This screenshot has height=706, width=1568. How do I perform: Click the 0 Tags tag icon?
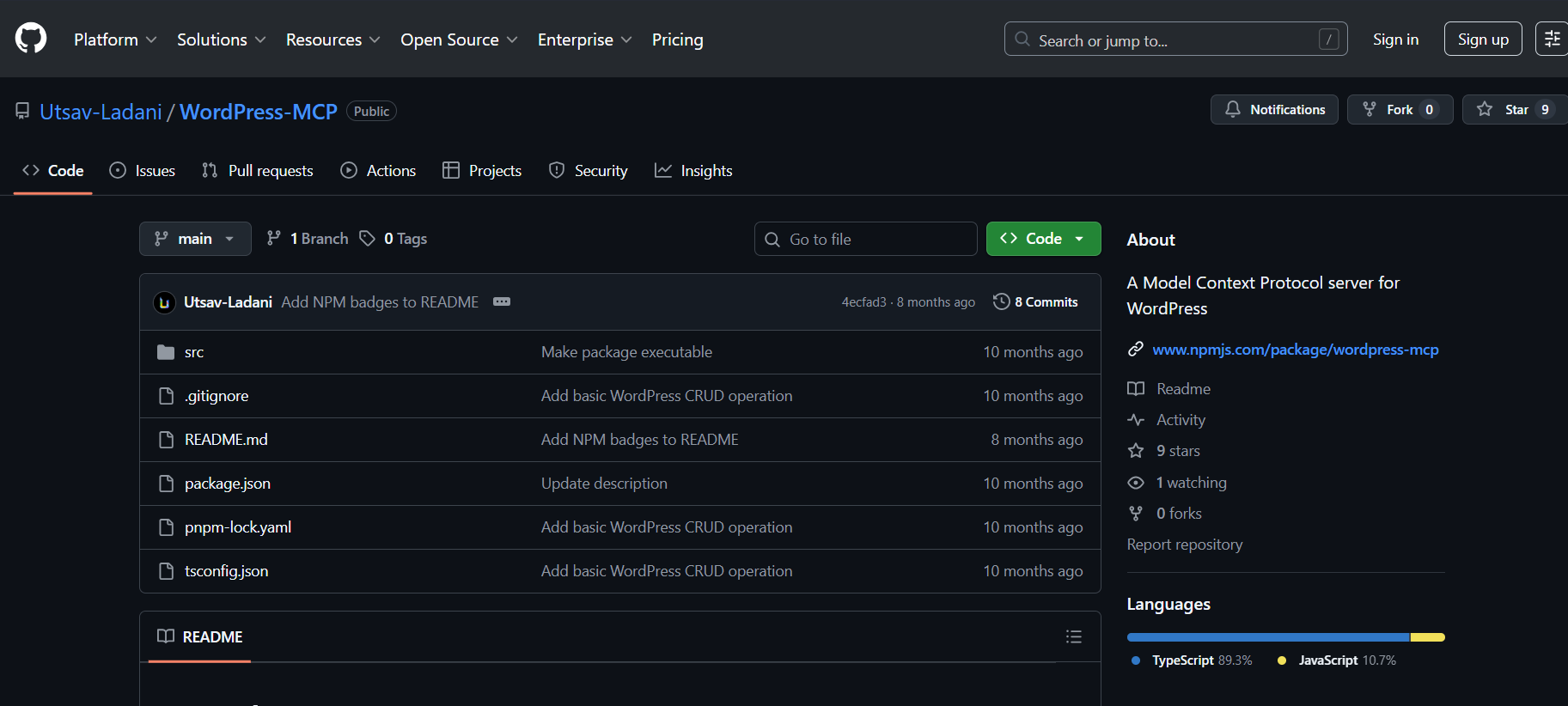click(368, 239)
